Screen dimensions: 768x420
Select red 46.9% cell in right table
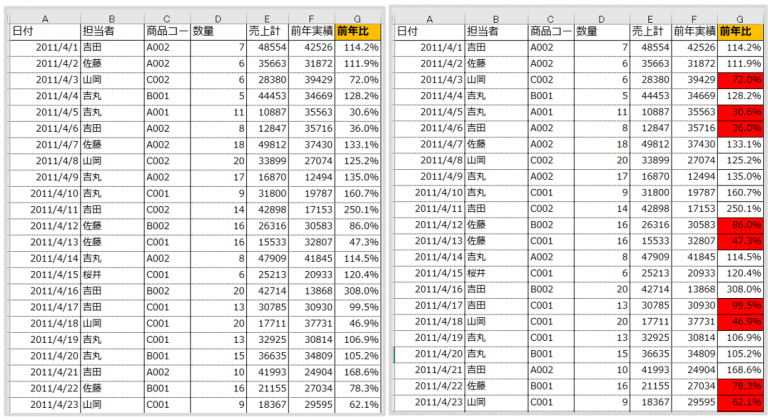[x=740, y=321]
